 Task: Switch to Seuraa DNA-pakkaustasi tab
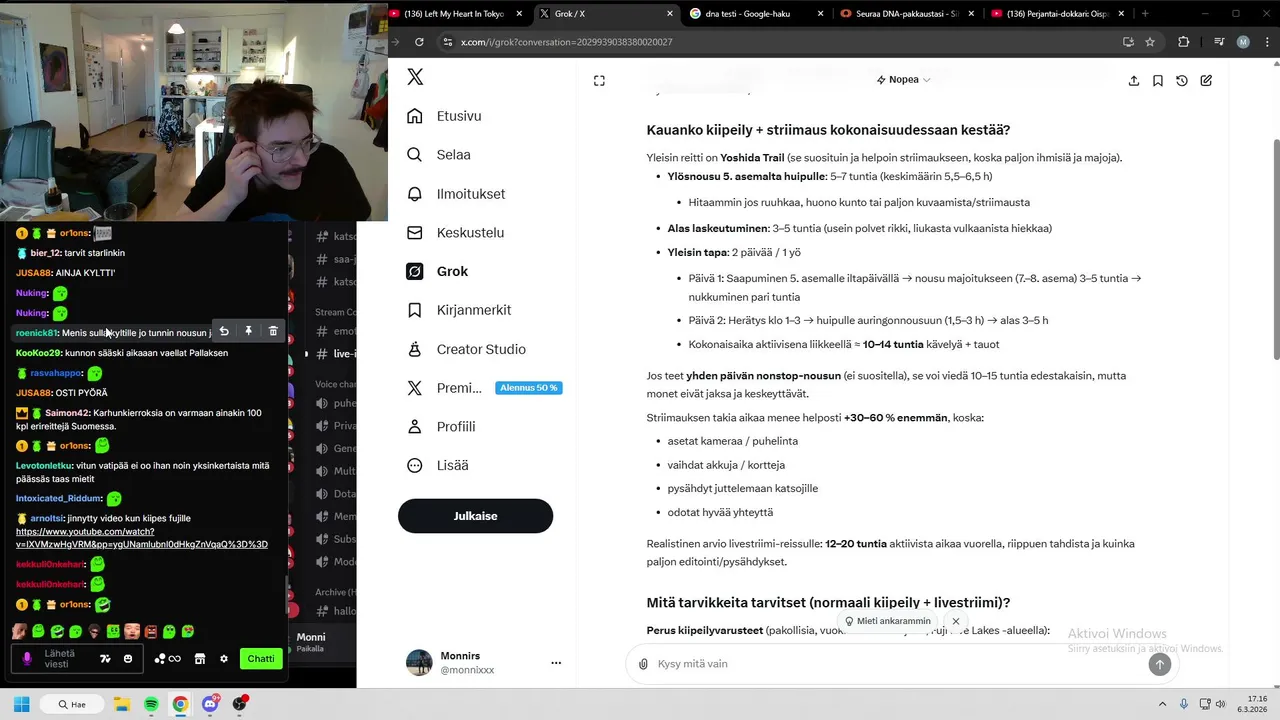tap(905, 14)
